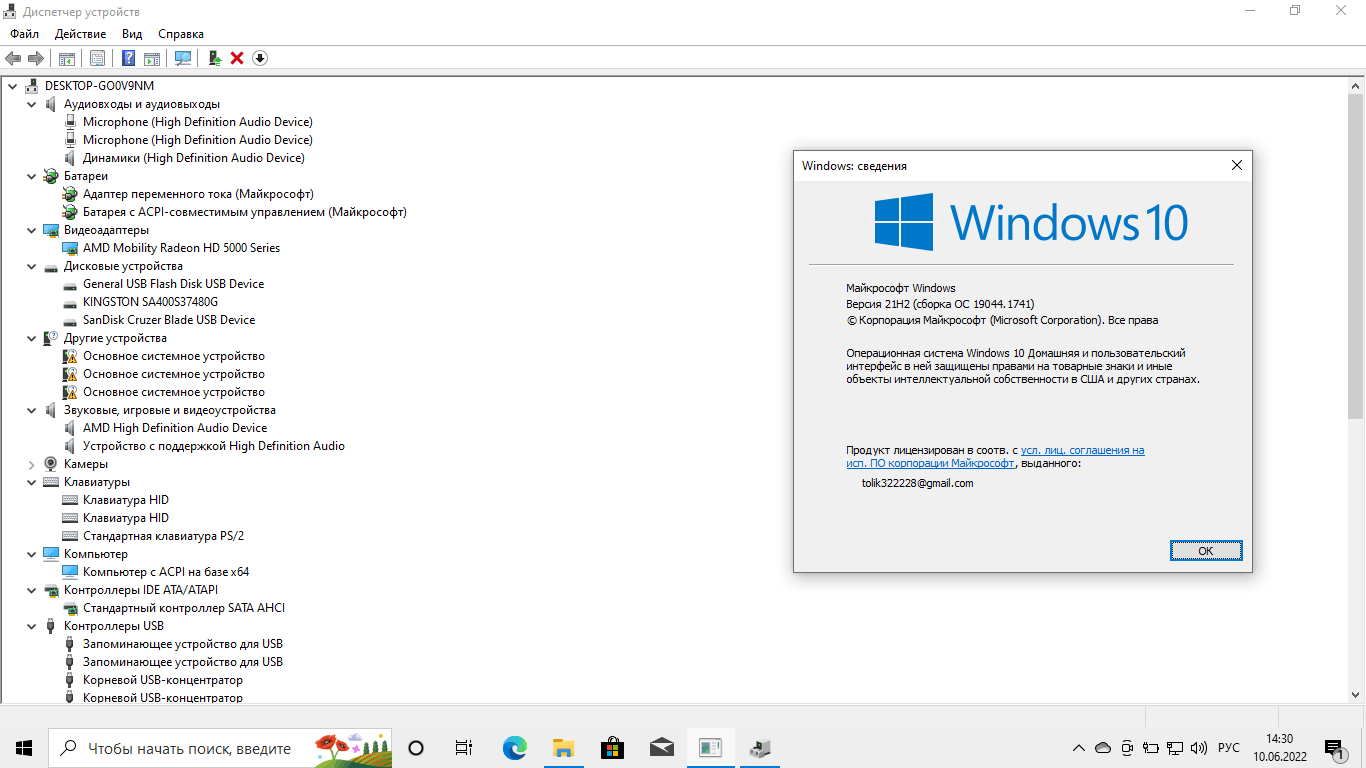Launch Microsoft Edge from the taskbar
The image size is (1366, 768).
514,748
